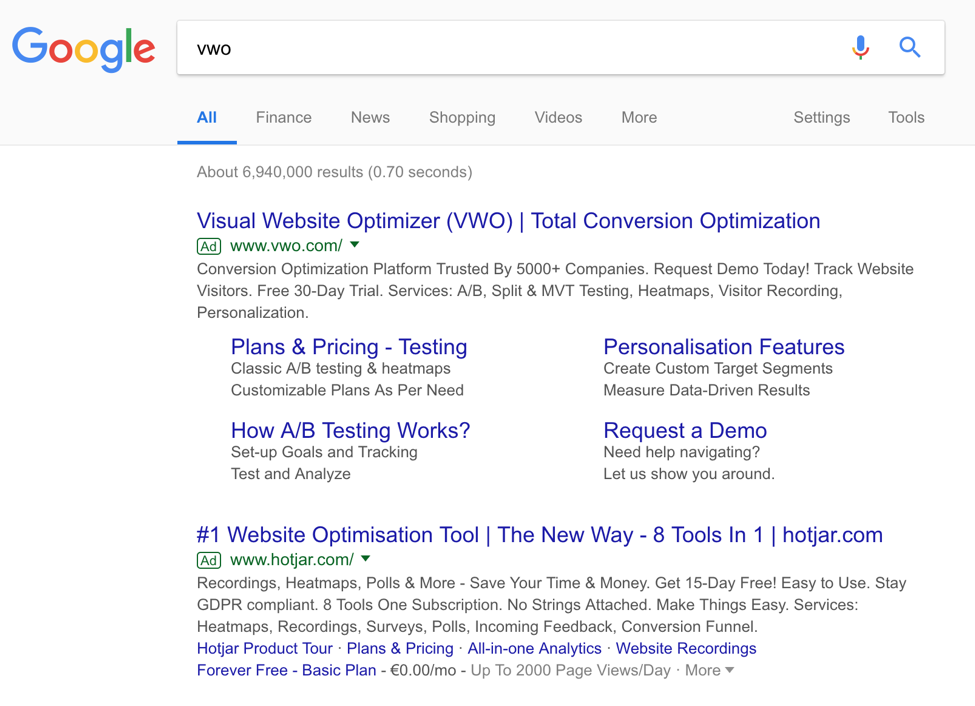The image size is (975, 706).
Task: Expand the More search categories menu
Action: pyautogui.click(x=639, y=117)
